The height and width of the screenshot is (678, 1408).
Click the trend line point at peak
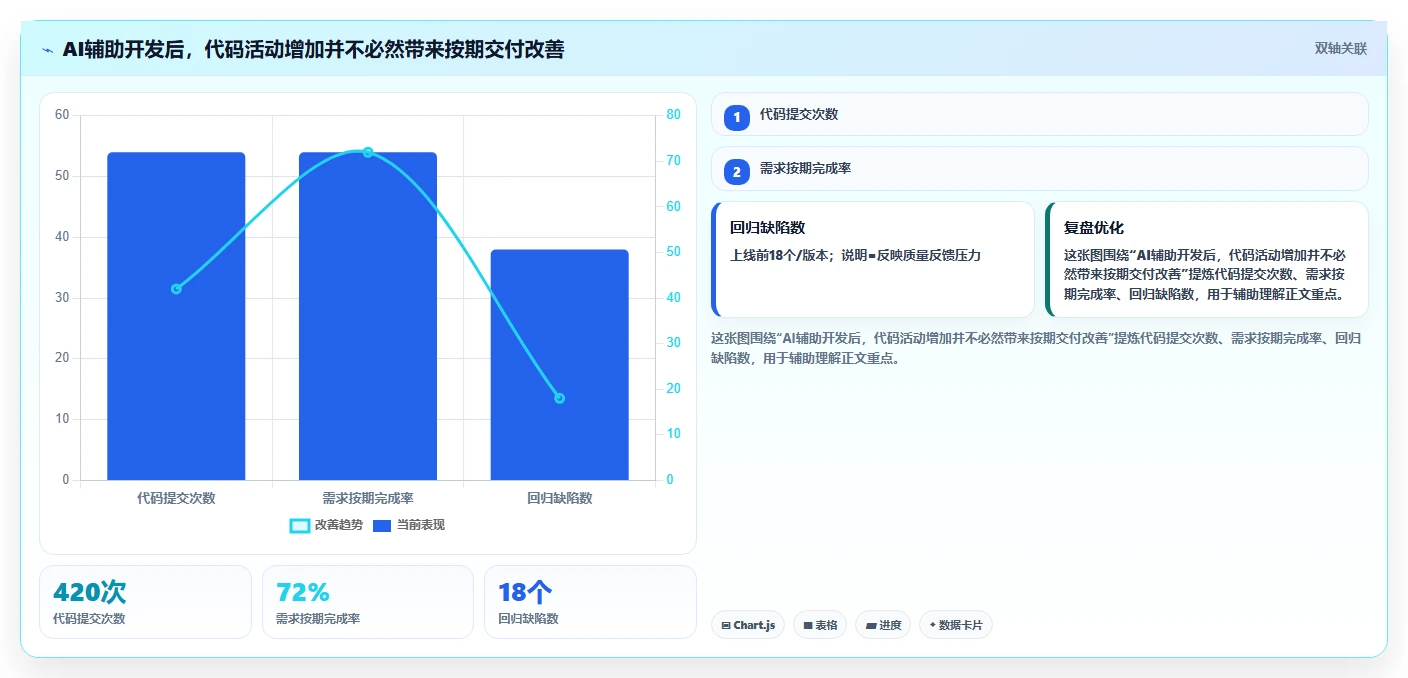(x=368, y=152)
